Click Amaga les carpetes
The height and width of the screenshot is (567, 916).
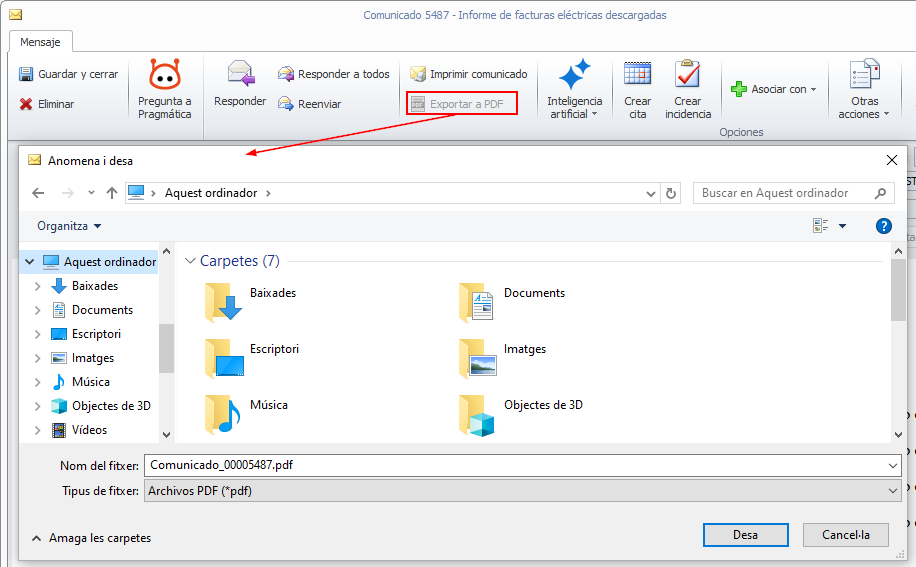[91, 538]
